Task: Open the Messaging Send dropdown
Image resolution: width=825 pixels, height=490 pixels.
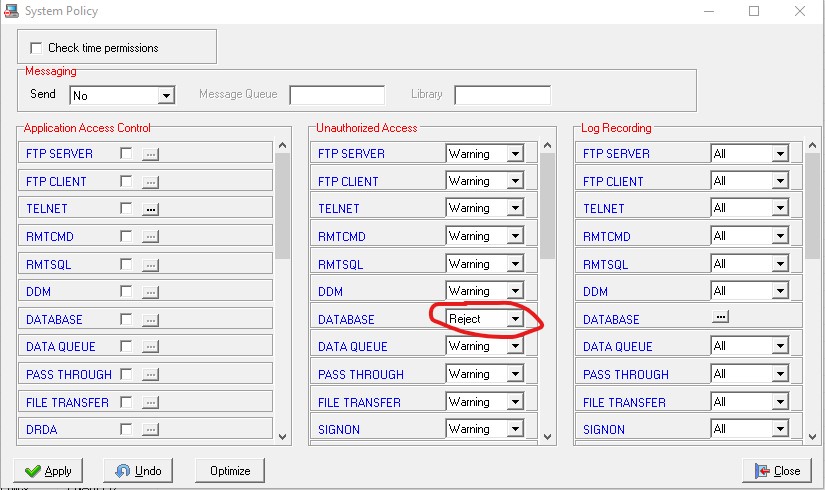Action: pyautogui.click(x=166, y=95)
